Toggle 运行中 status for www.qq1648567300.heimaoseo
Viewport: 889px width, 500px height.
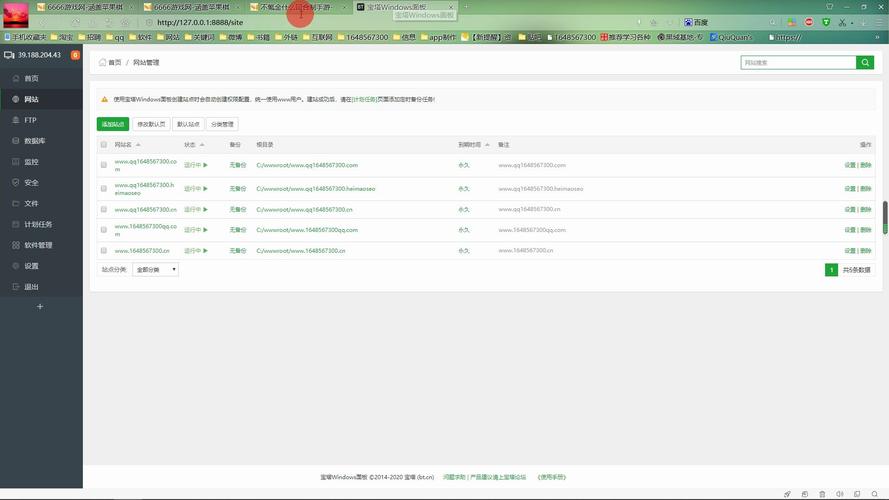[x=196, y=188]
